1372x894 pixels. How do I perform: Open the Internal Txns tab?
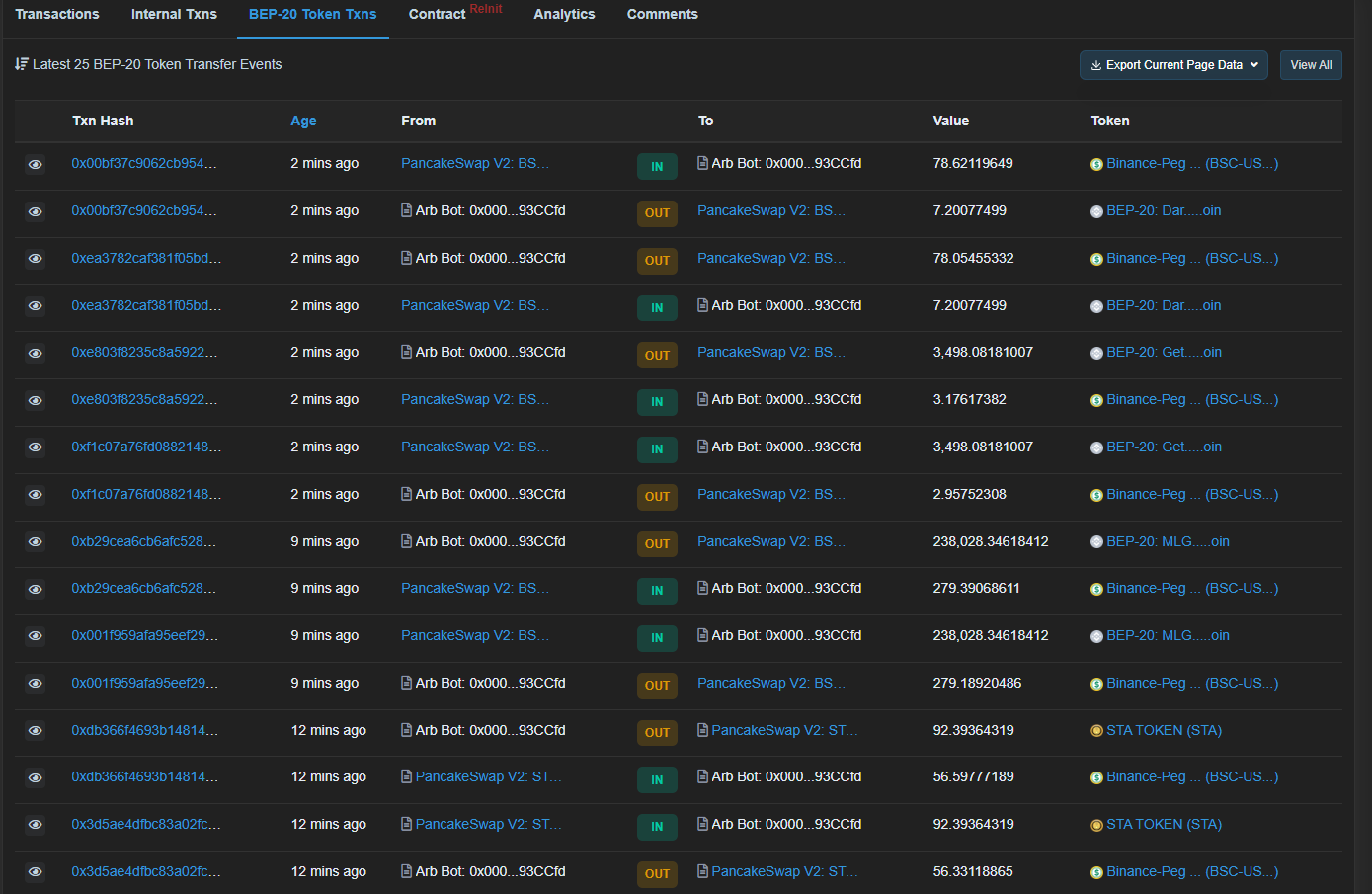click(x=174, y=14)
